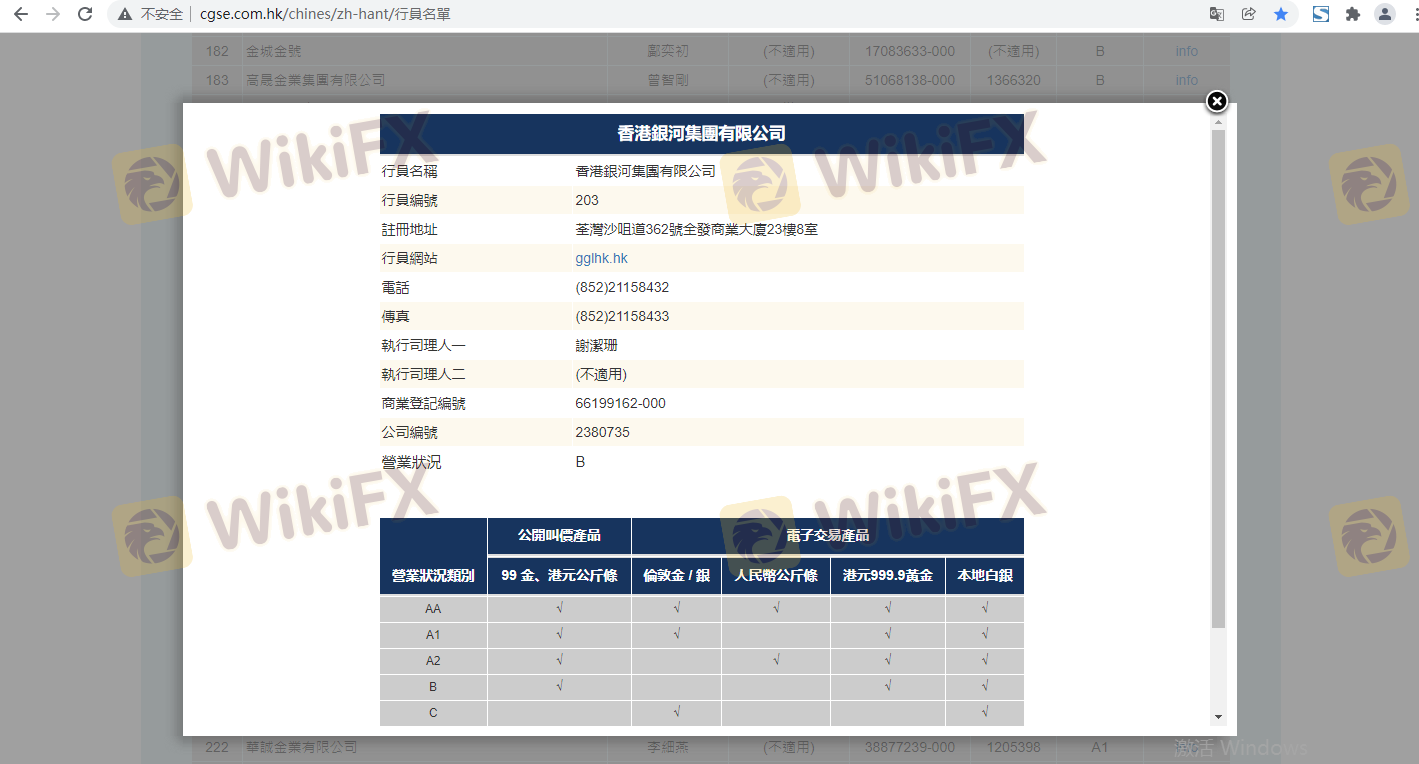Close the member details popup
This screenshot has width=1419, height=764.
(x=1216, y=101)
